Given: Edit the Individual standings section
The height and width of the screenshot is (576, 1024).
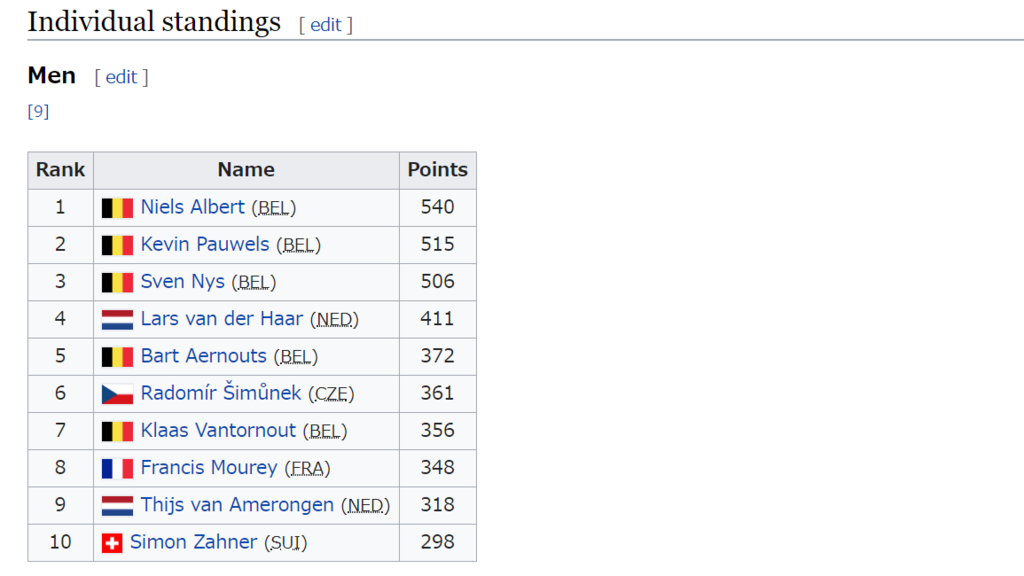Looking at the screenshot, I should (326, 25).
